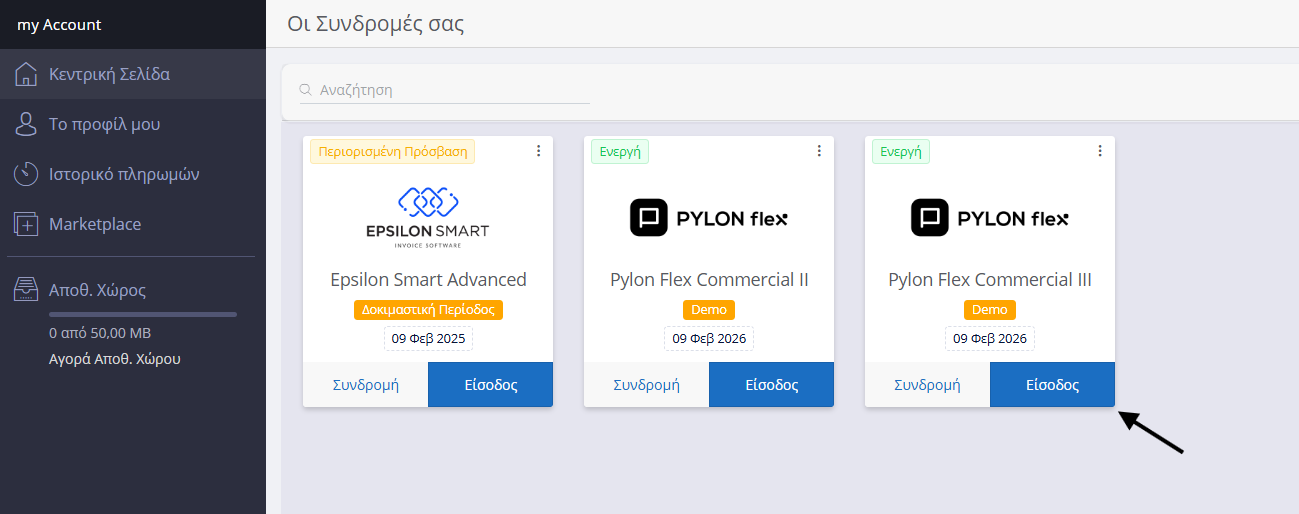Click the magnifier icon in search bar
This screenshot has height=514, width=1299.
tap(307, 90)
